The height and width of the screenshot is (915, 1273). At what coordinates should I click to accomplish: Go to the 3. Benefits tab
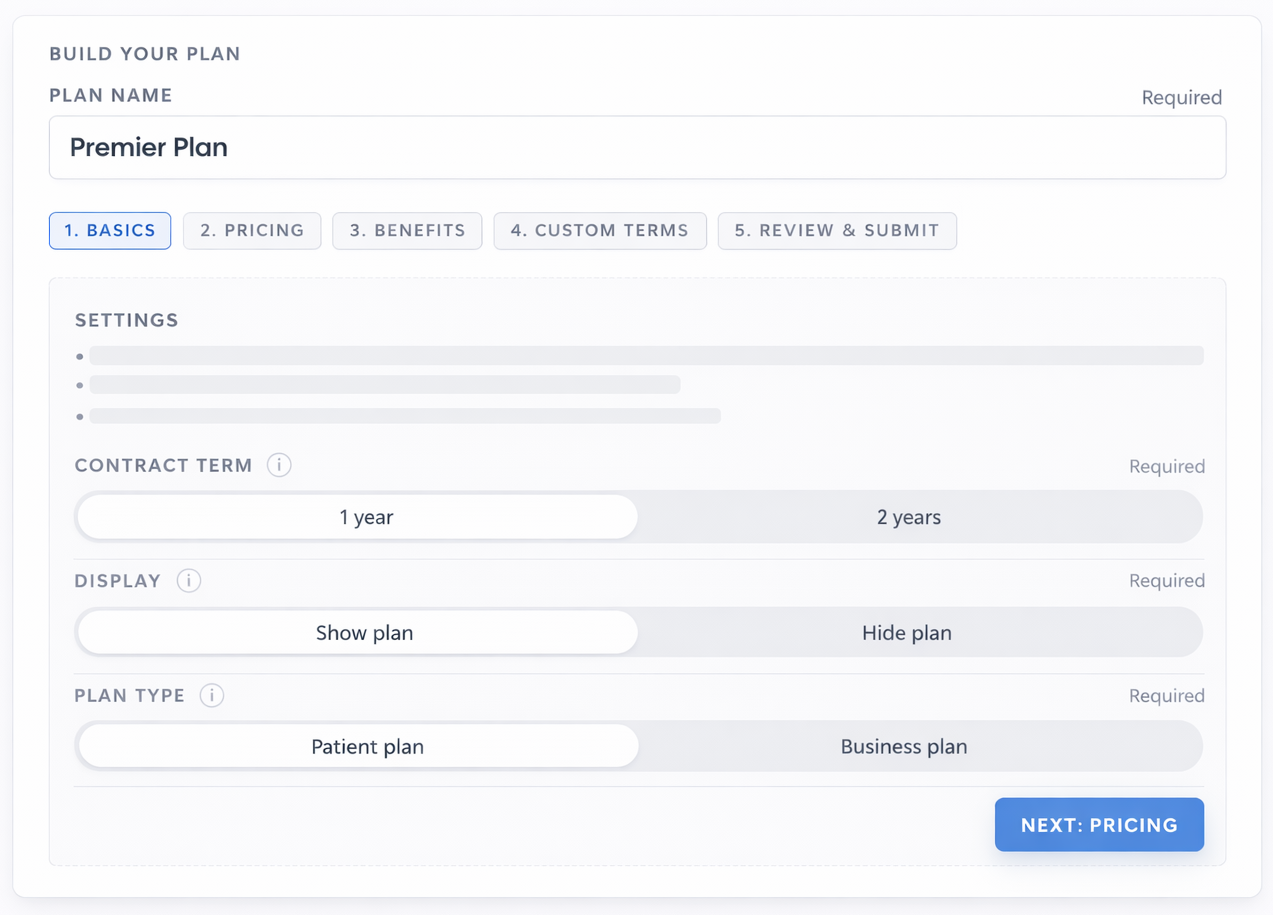click(407, 231)
